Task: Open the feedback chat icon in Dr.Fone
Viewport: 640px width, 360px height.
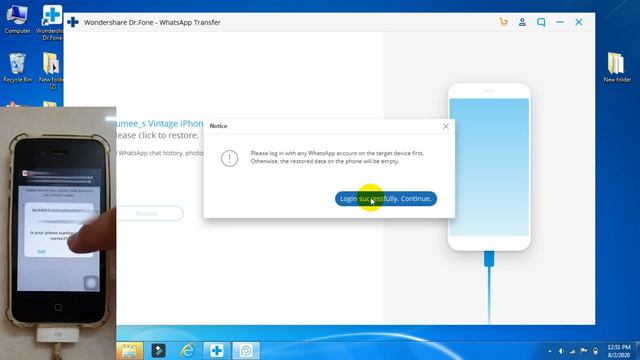Action: [x=541, y=22]
